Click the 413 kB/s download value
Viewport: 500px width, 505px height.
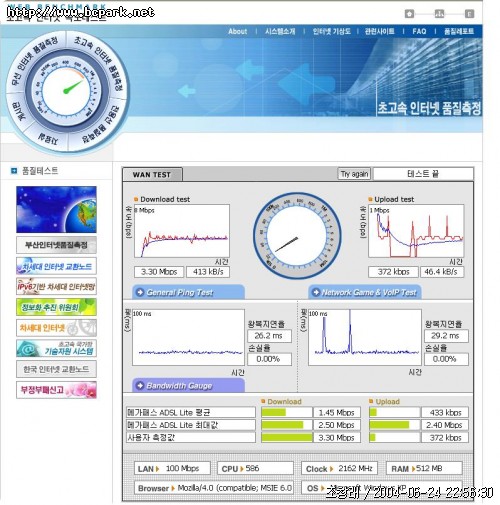(208, 272)
